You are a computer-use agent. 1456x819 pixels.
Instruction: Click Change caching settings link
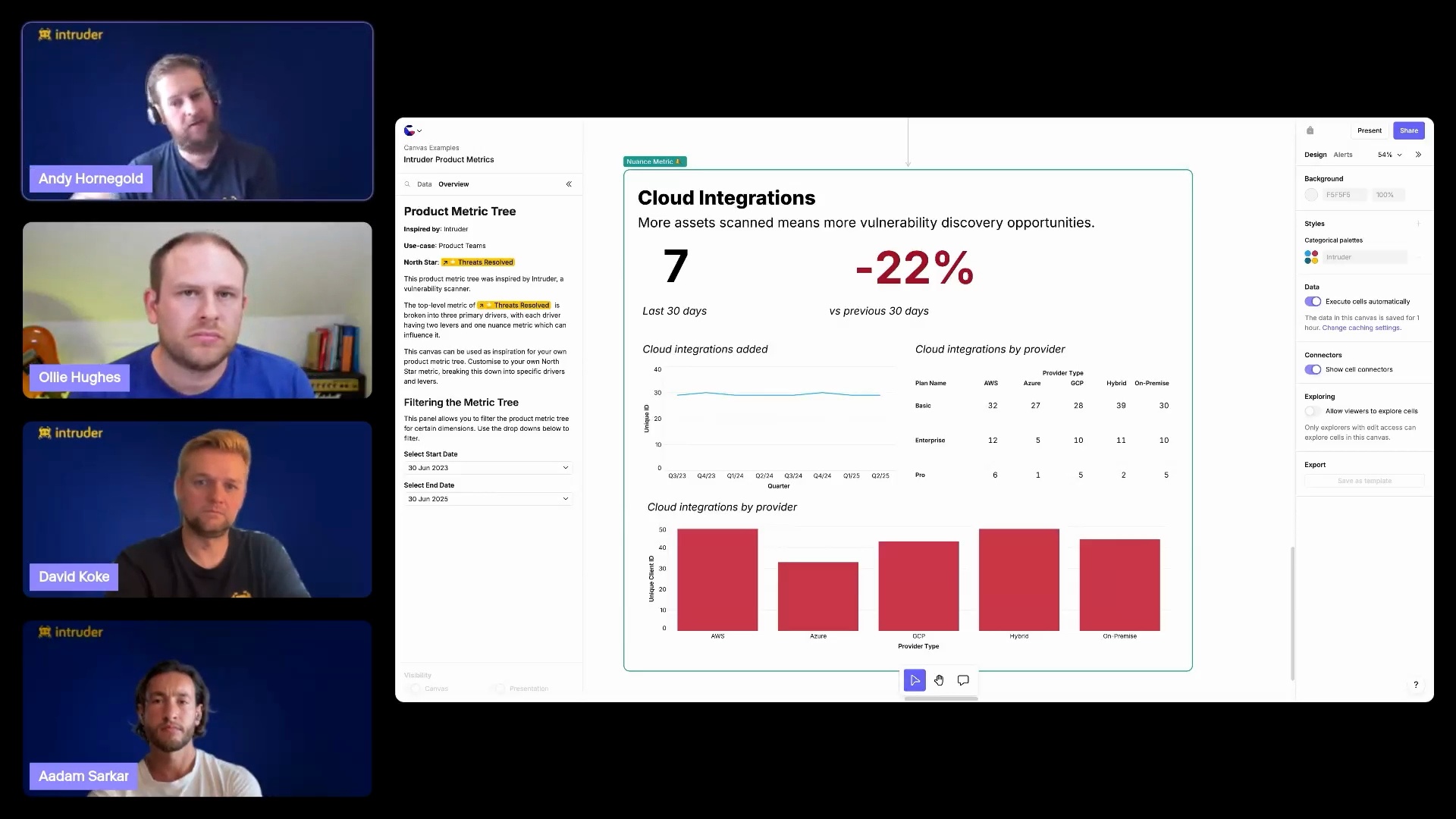(1361, 328)
